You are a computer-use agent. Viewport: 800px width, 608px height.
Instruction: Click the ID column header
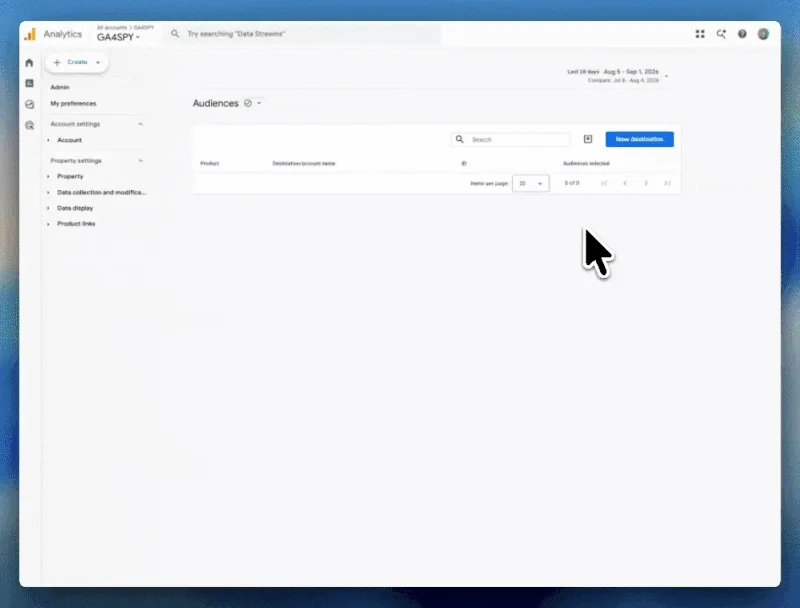pyautogui.click(x=464, y=163)
